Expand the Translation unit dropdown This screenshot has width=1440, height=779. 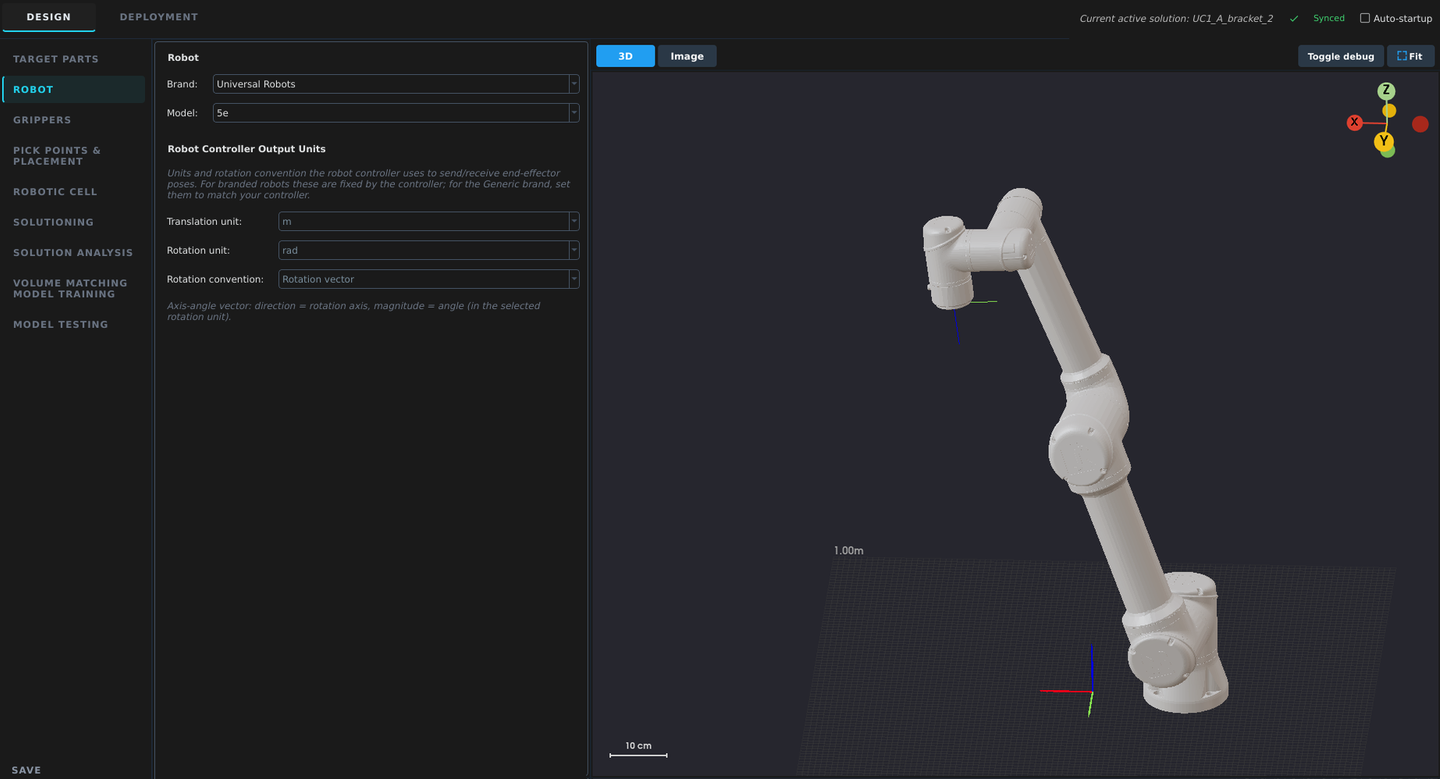(x=429, y=221)
